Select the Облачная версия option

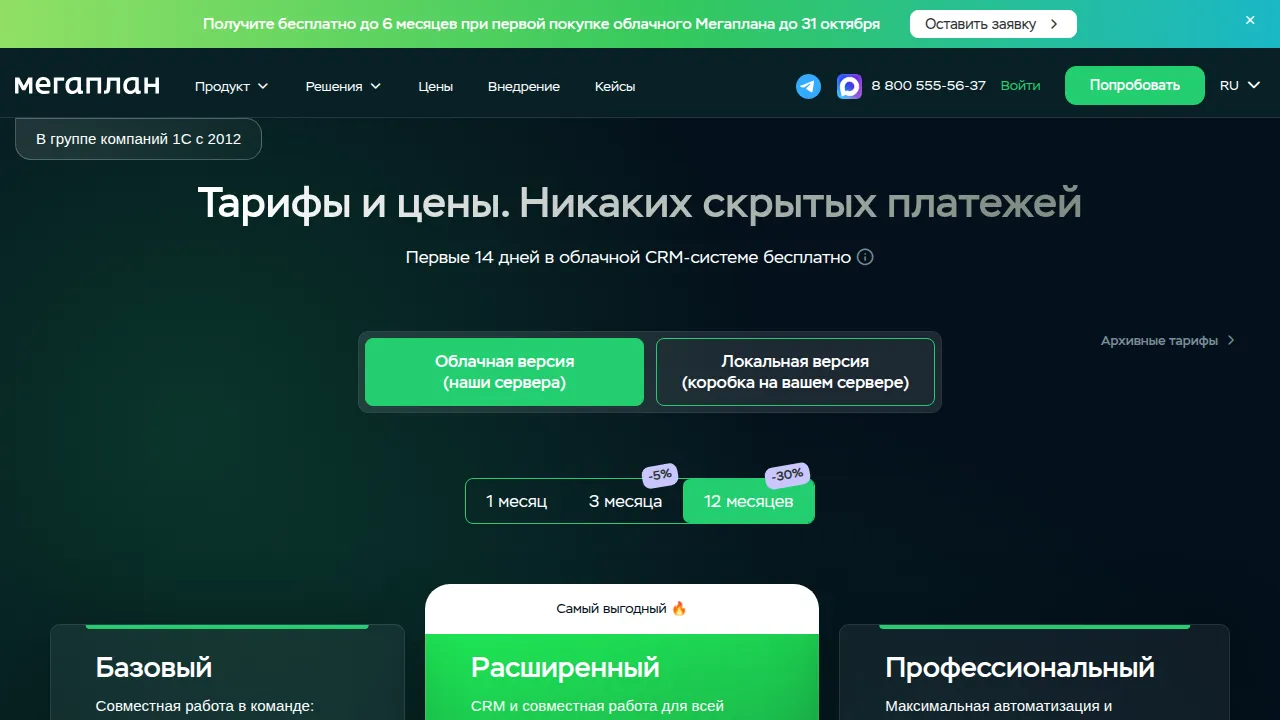[504, 372]
